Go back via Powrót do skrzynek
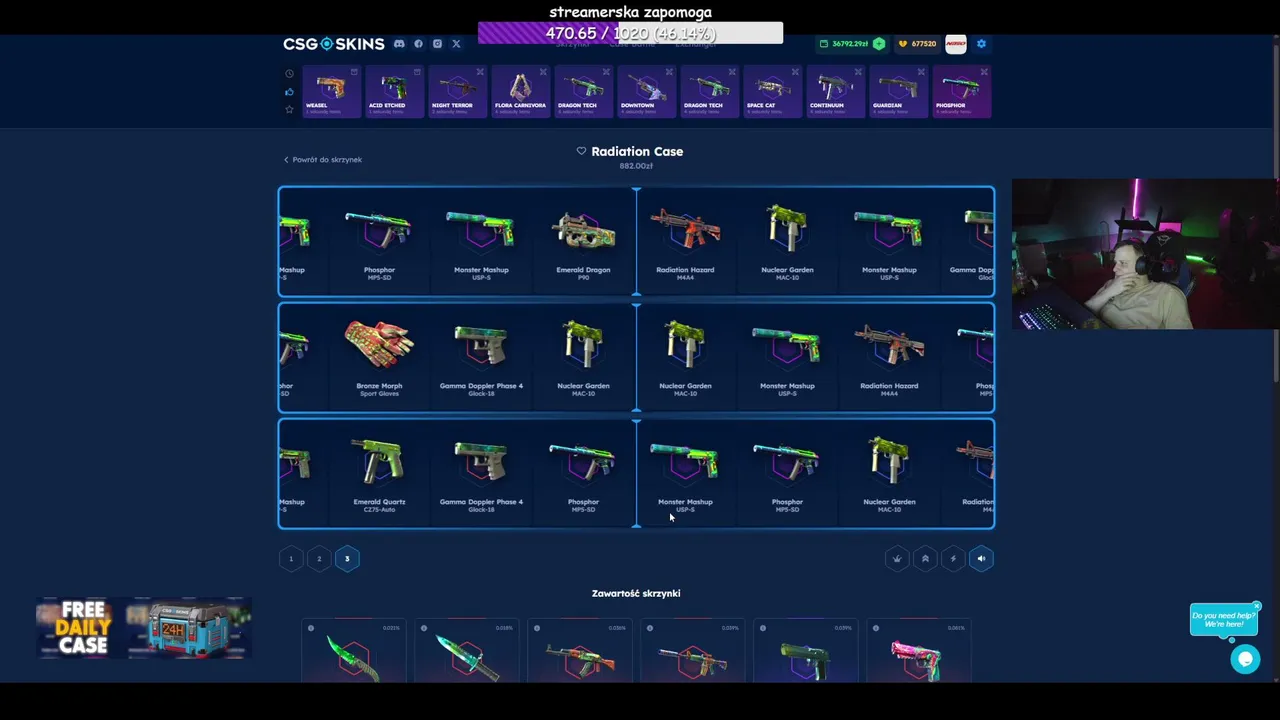 [322, 160]
